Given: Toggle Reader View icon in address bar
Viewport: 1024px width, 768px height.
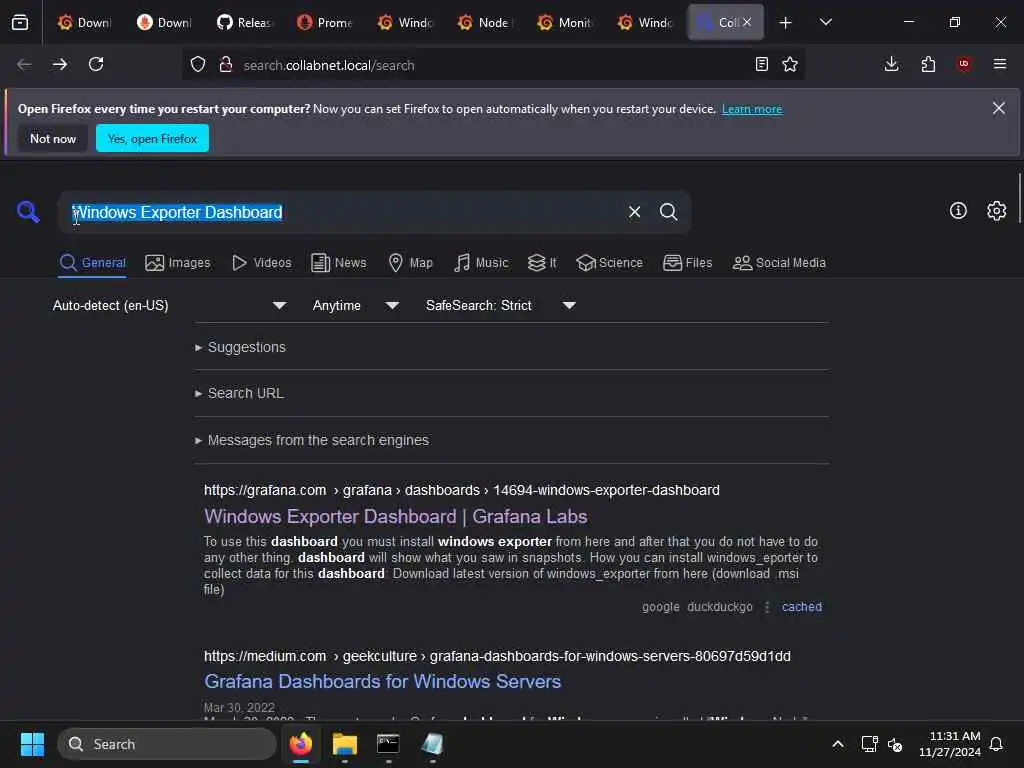Looking at the screenshot, I should coord(761,64).
